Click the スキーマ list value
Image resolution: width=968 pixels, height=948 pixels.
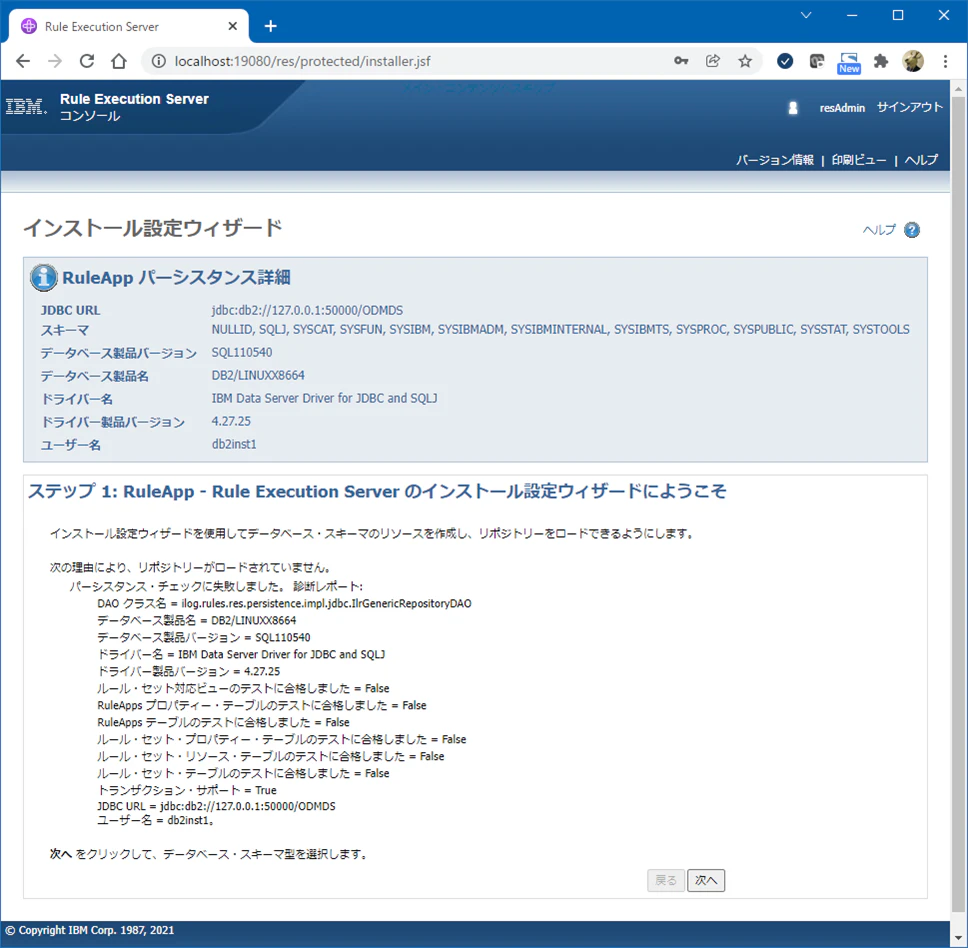pos(560,330)
